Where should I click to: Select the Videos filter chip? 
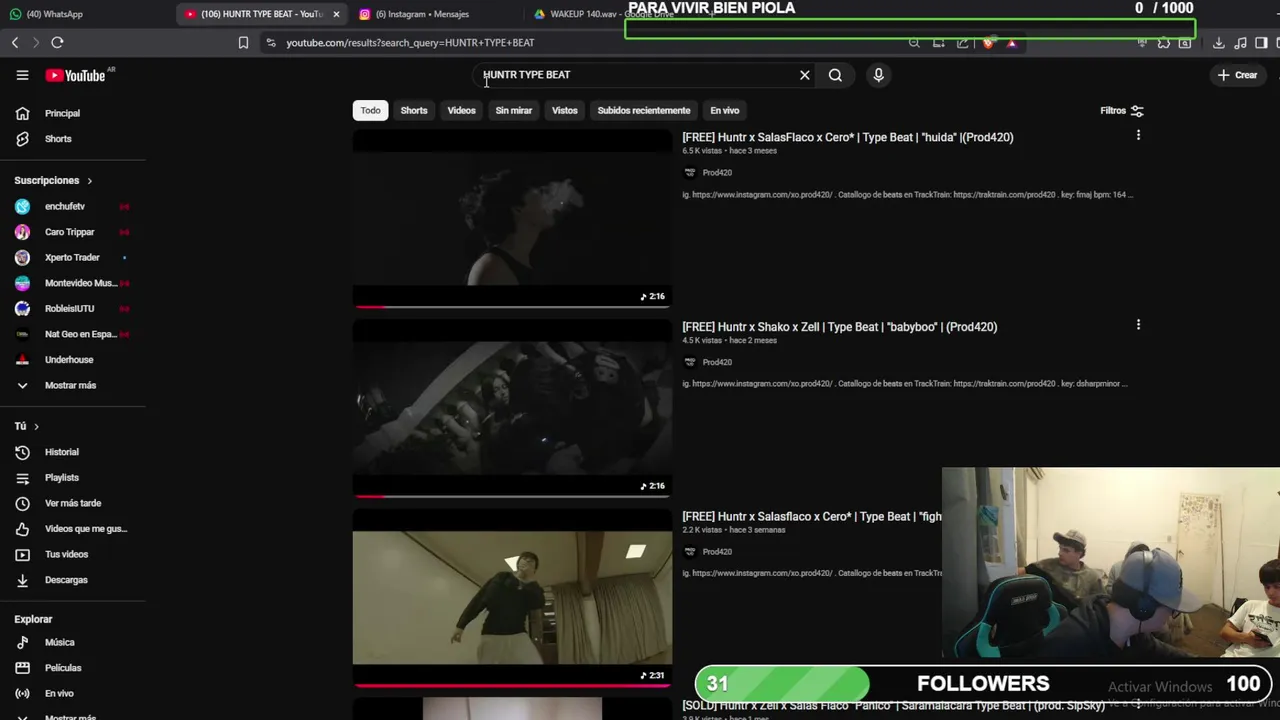461,111
